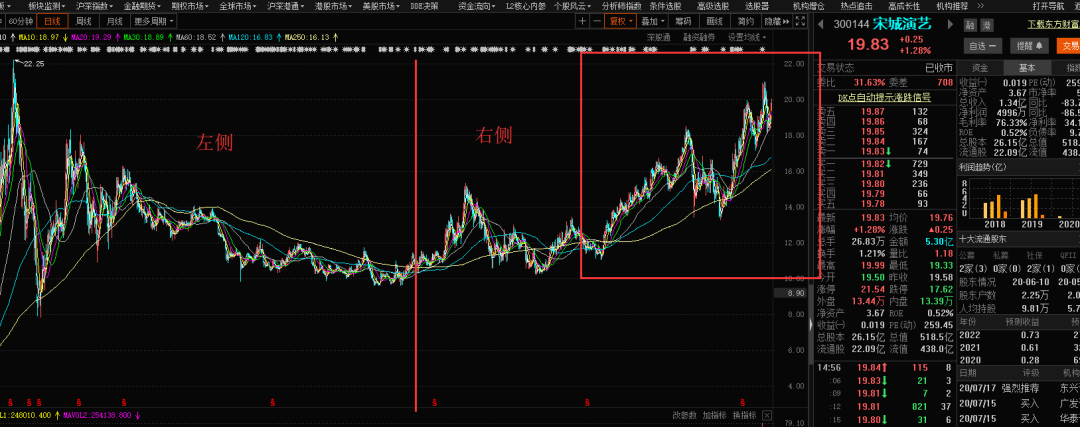Switch to 基本 tab

pyautogui.click(x=1027, y=68)
